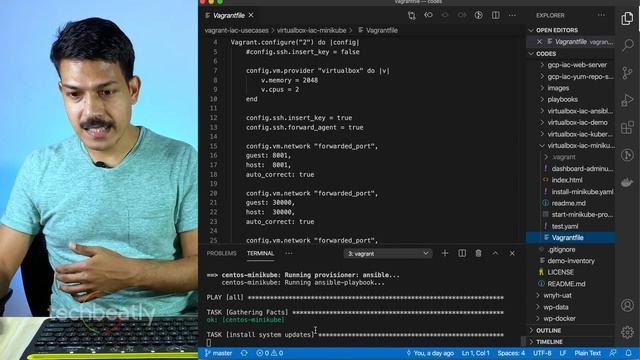Open errors and warnings count in status bar
This screenshot has width=640, height=360.
click(x=269, y=353)
